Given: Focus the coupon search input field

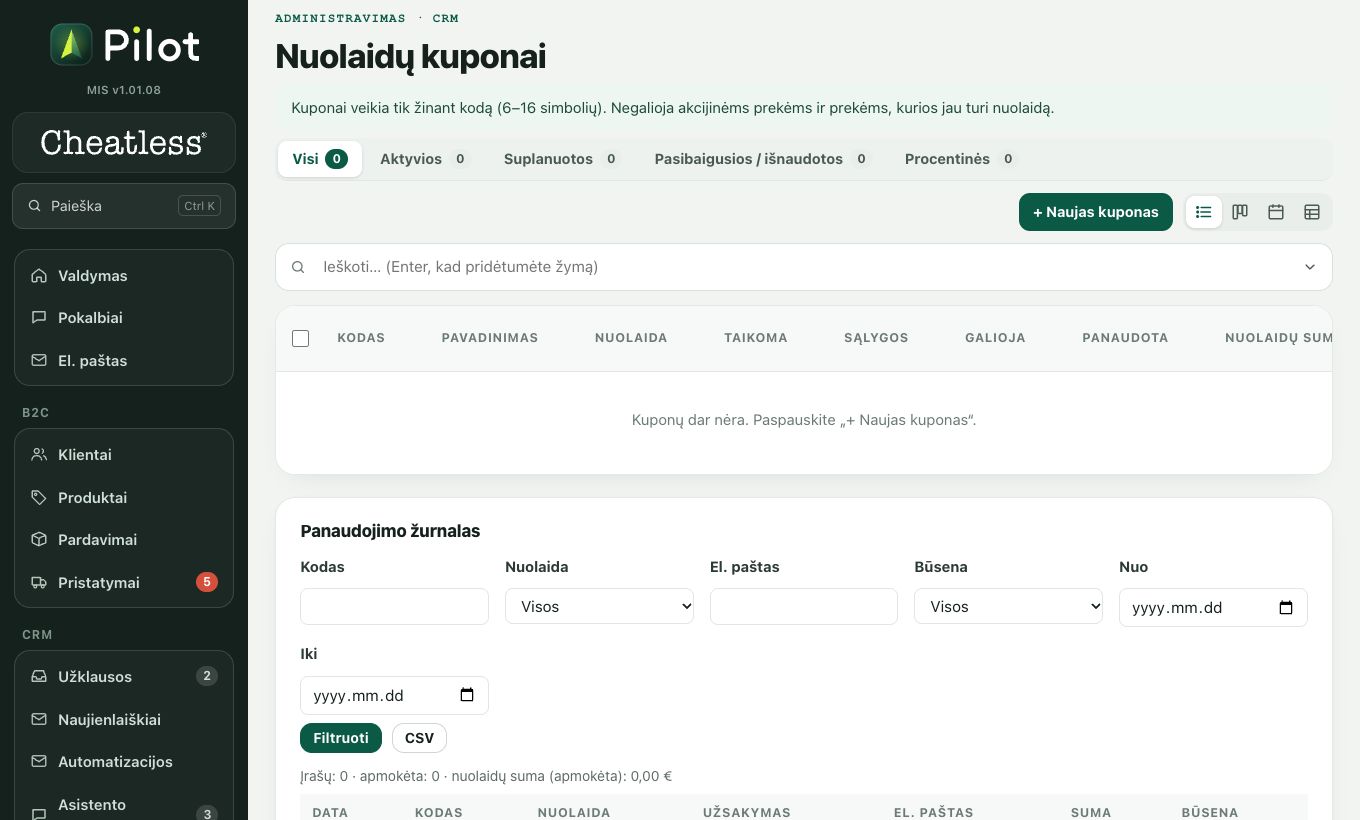Looking at the screenshot, I should (804, 267).
